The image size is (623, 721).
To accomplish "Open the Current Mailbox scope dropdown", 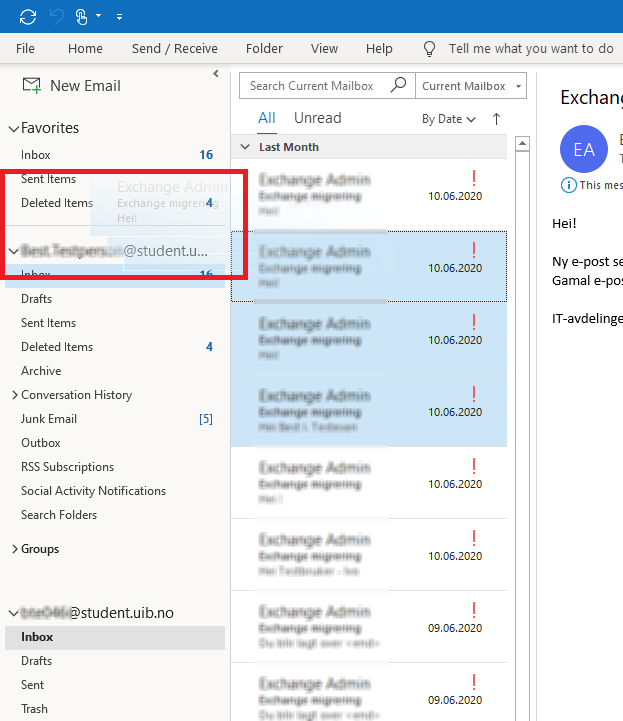I will (x=471, y=86).
